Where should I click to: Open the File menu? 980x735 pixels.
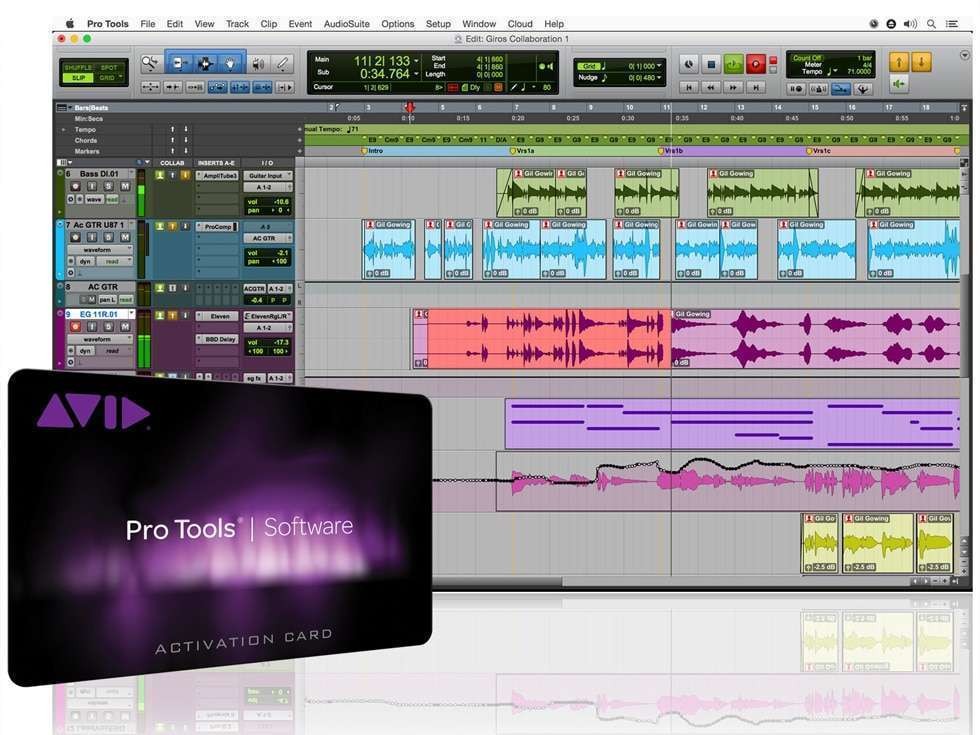[x=148, y=24]
